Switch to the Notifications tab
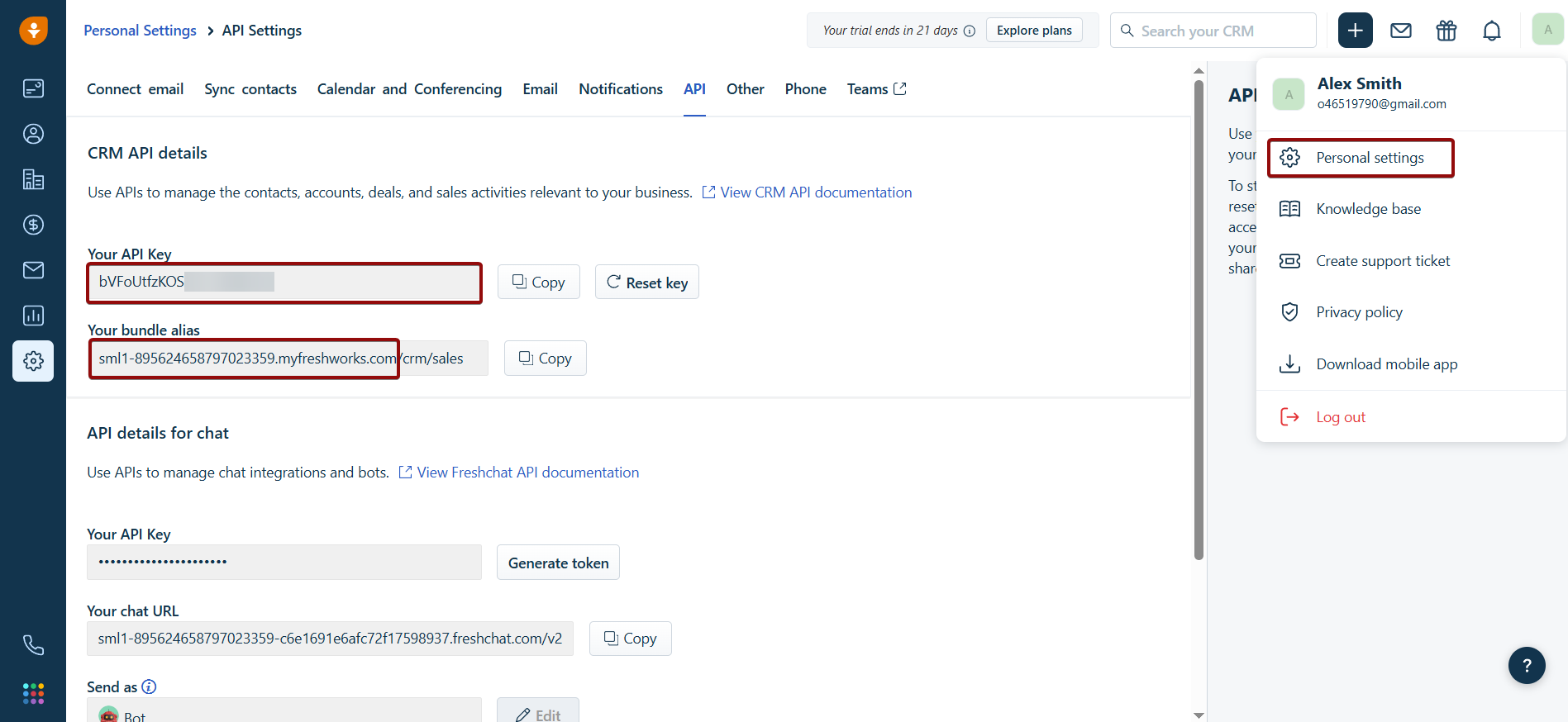The width and height of the screenshot is (1568, 722). click(620, 89)
